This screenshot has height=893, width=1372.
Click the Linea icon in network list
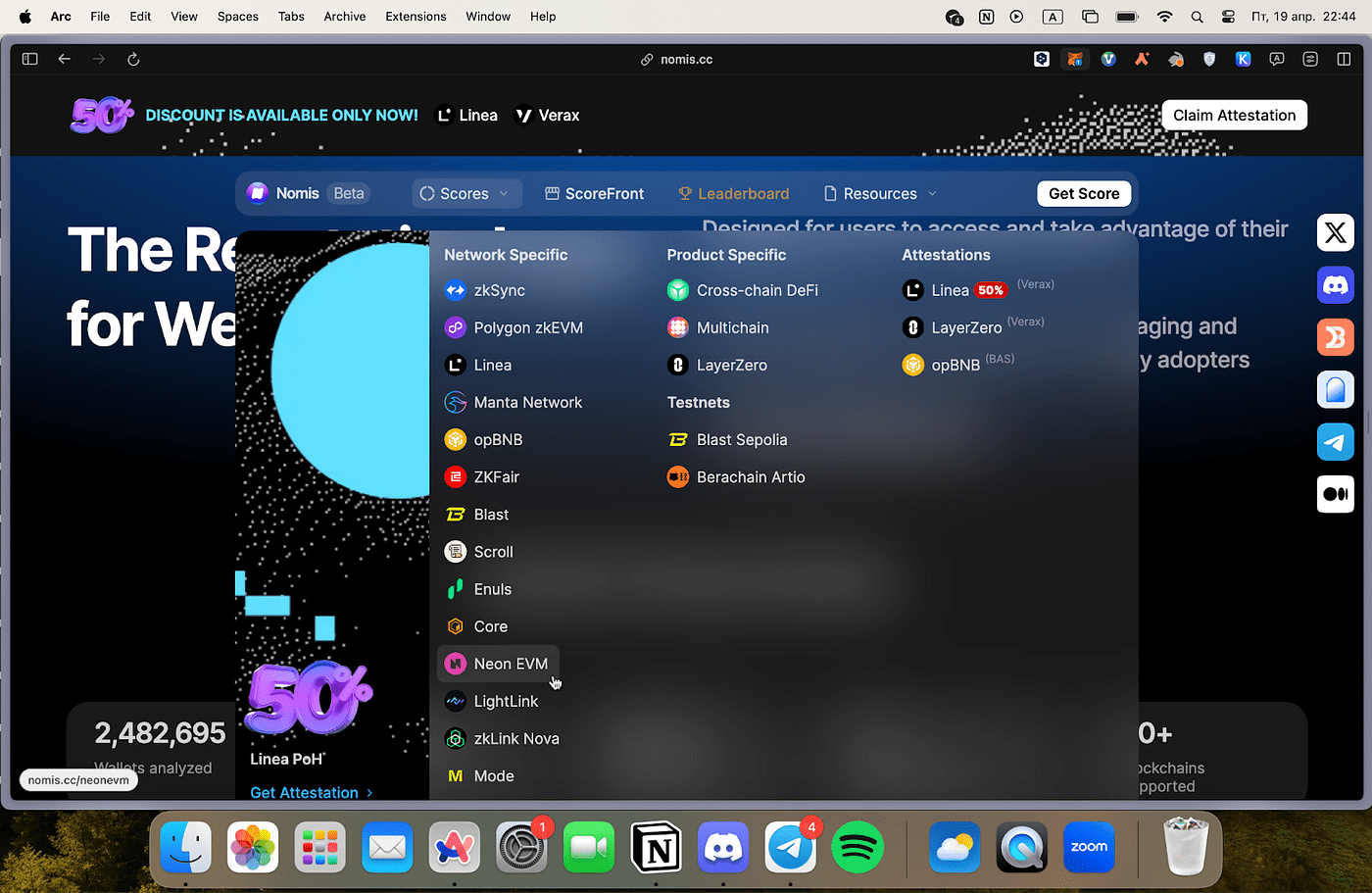tap(455, 365)
